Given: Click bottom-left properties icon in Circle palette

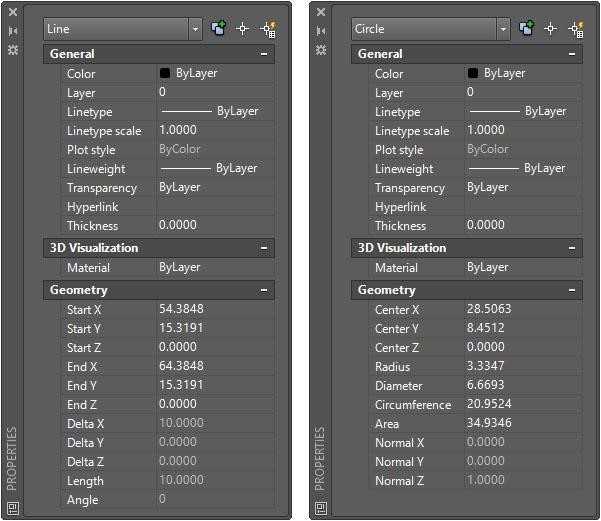Looking at the screenshot, I should coord(321,508).
